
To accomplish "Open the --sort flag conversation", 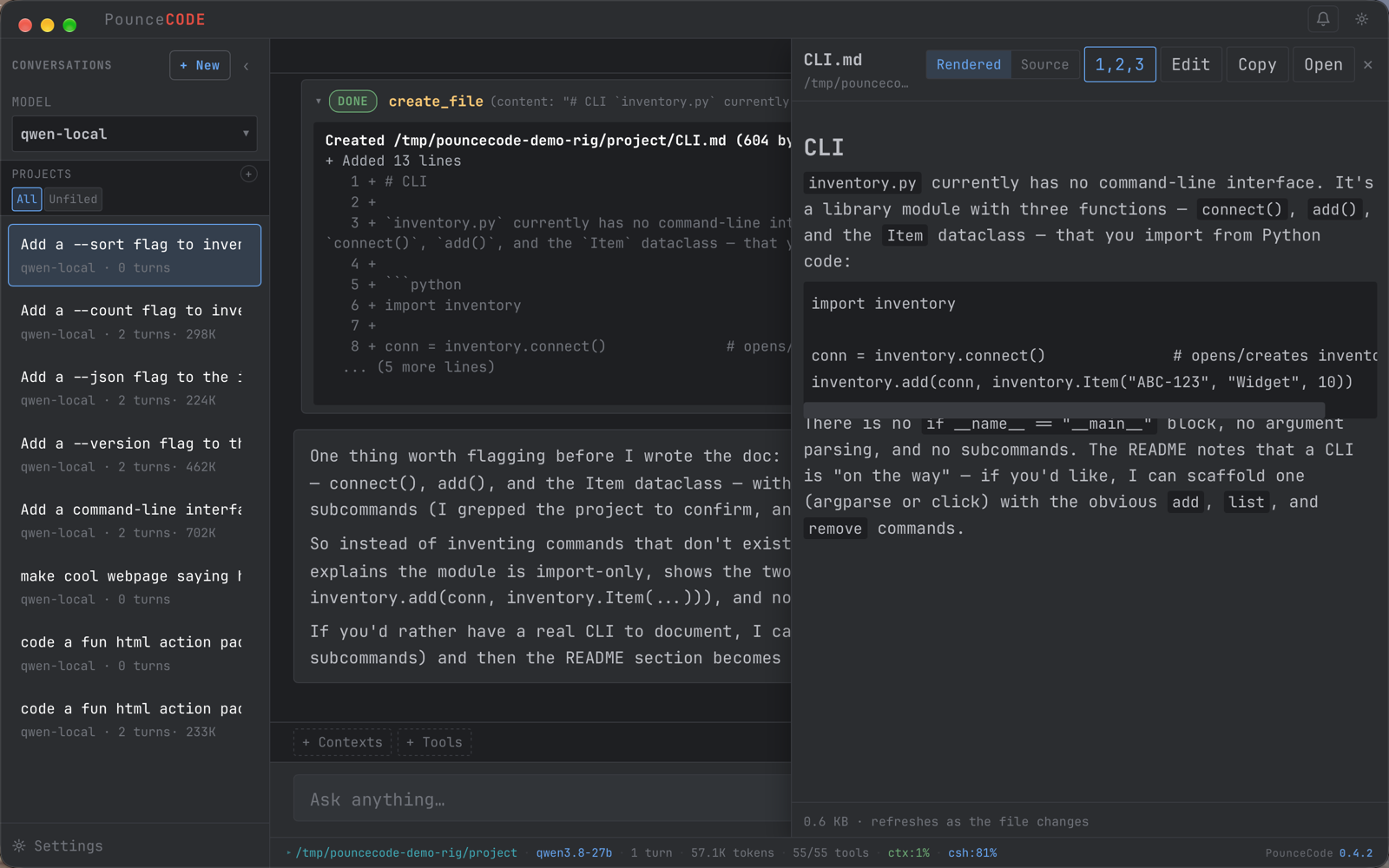I will 135,255.
